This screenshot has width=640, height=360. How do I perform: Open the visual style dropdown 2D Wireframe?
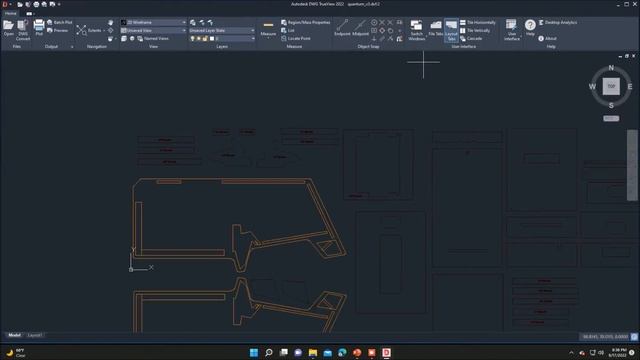[x=153, y=22]
